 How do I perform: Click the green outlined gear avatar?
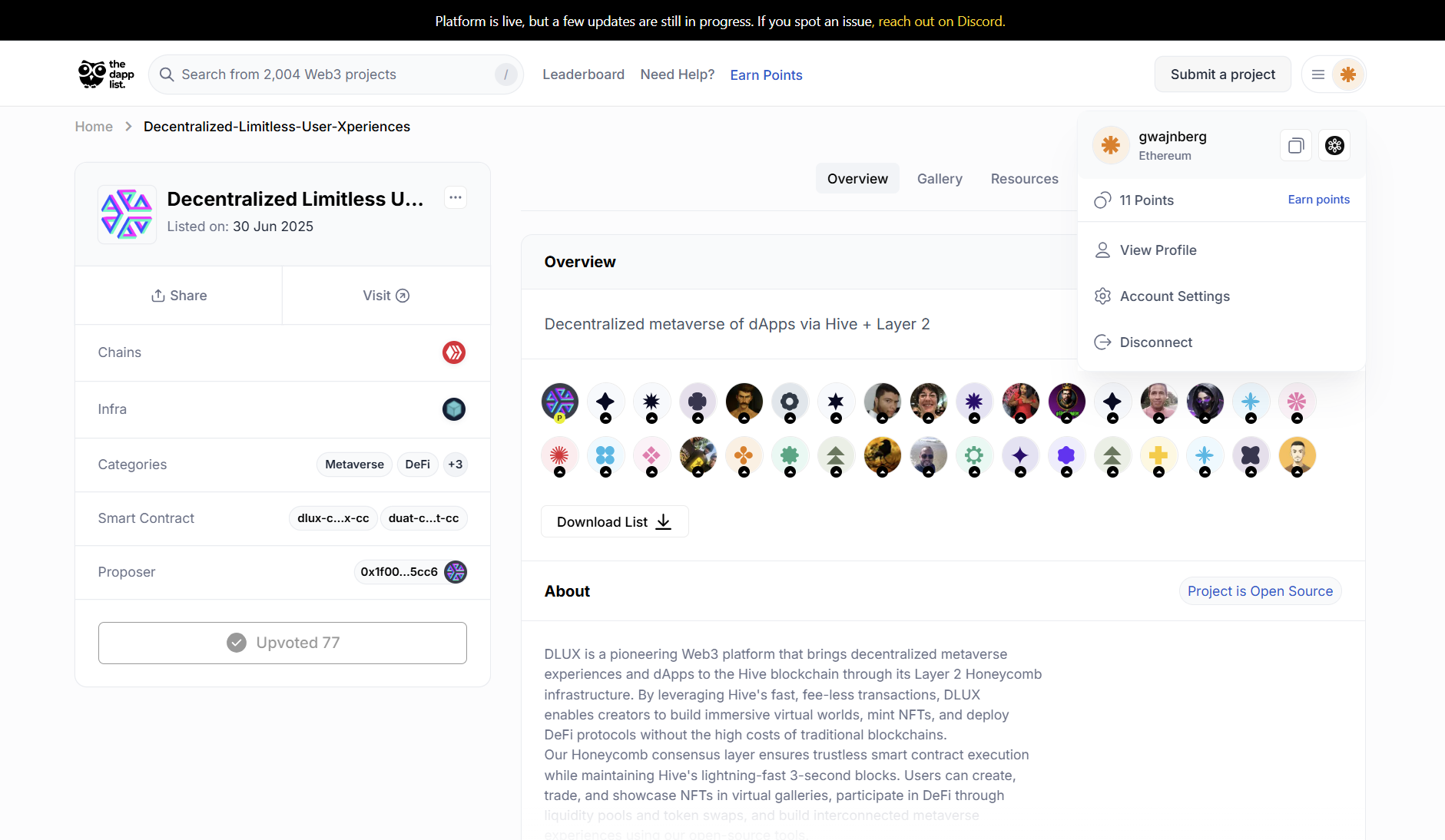point(974,455)
